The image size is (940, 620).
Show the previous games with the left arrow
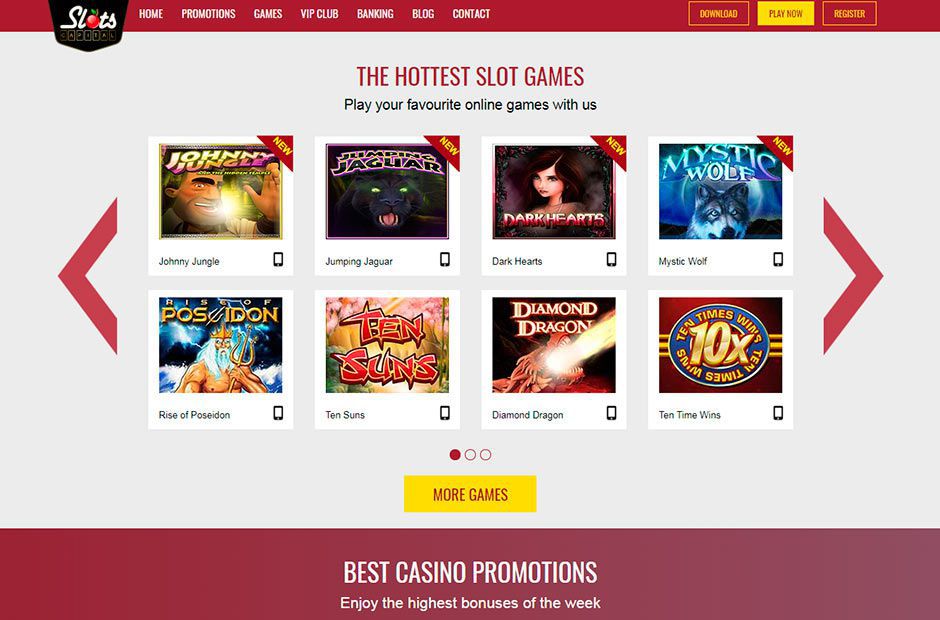88,276
